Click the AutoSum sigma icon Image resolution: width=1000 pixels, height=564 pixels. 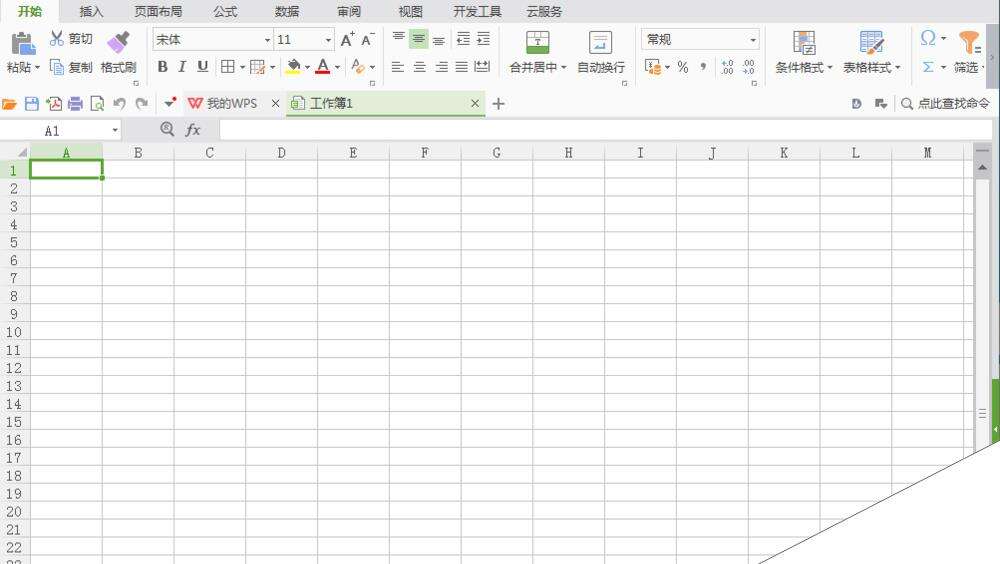pos(928,66)
